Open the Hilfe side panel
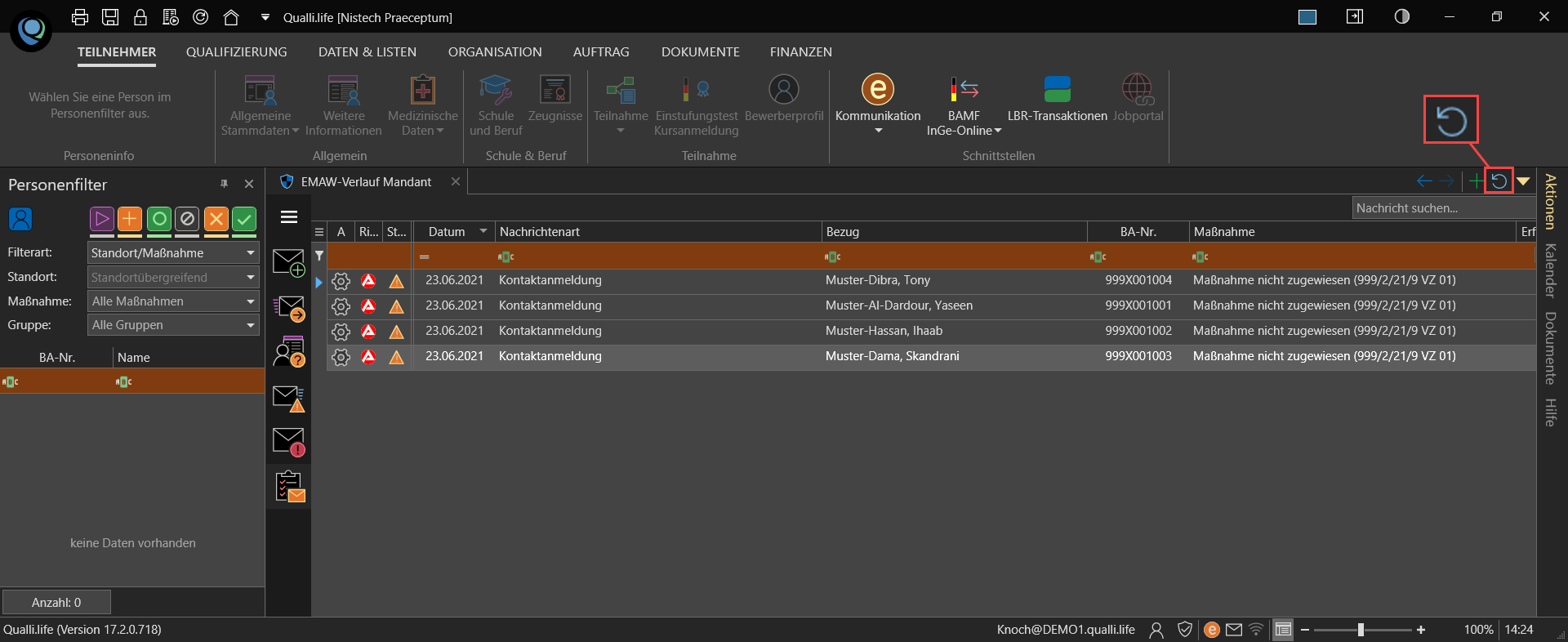 pyautogui.click(x=1550, y=412)
